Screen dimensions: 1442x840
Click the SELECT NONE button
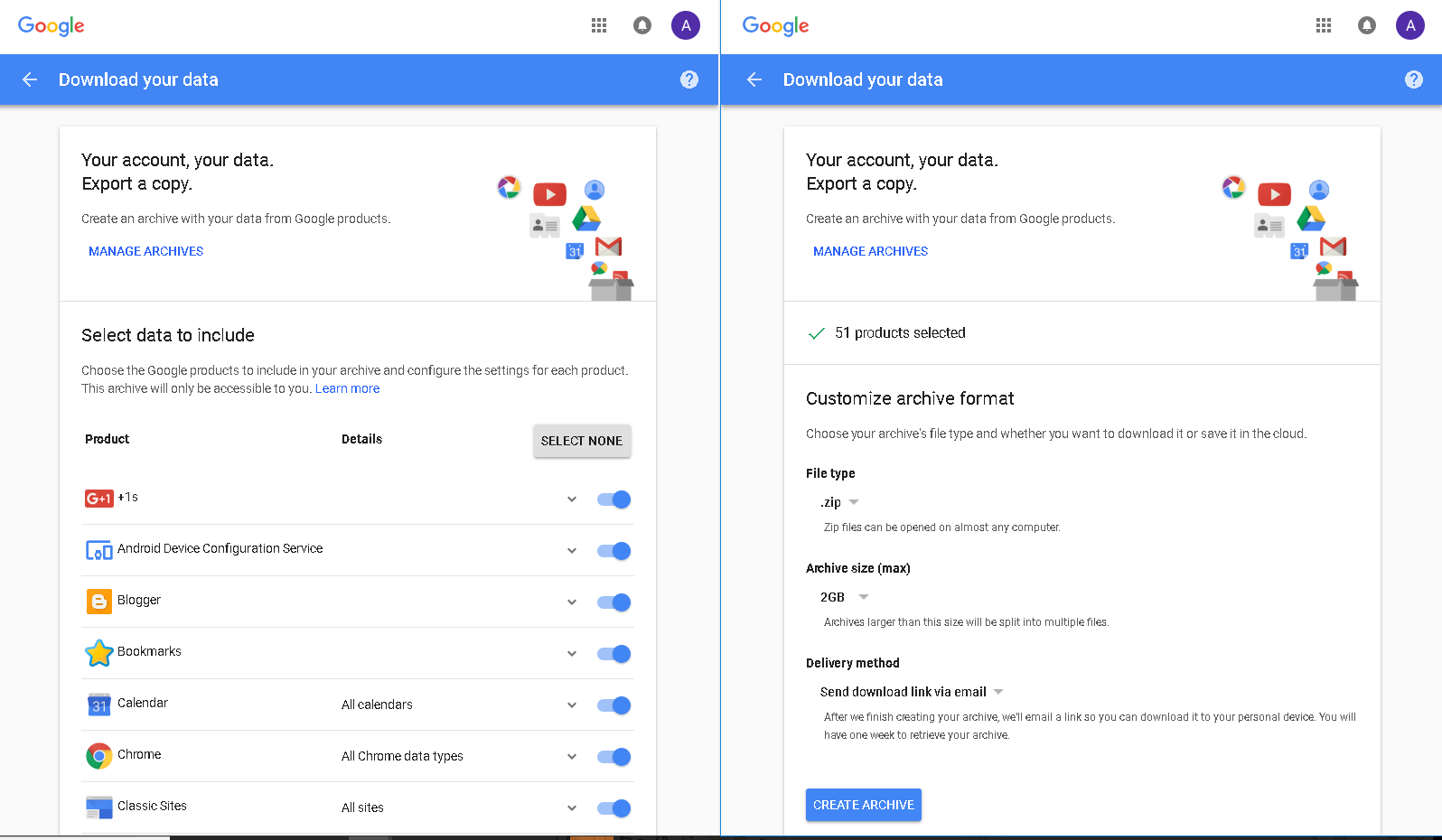pos(582,441)
